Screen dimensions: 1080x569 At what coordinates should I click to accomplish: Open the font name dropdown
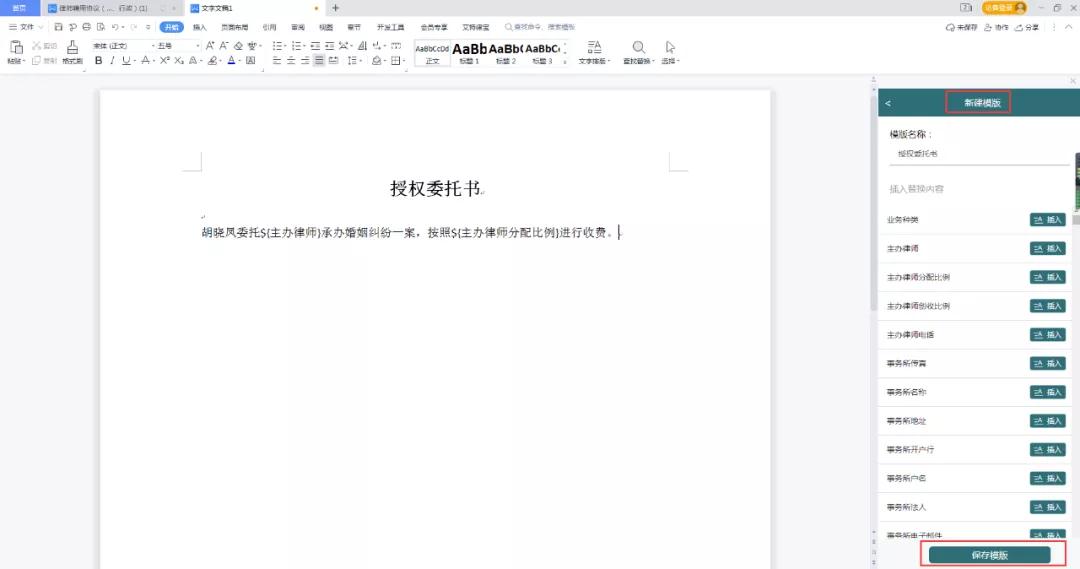tap(153, 45)
